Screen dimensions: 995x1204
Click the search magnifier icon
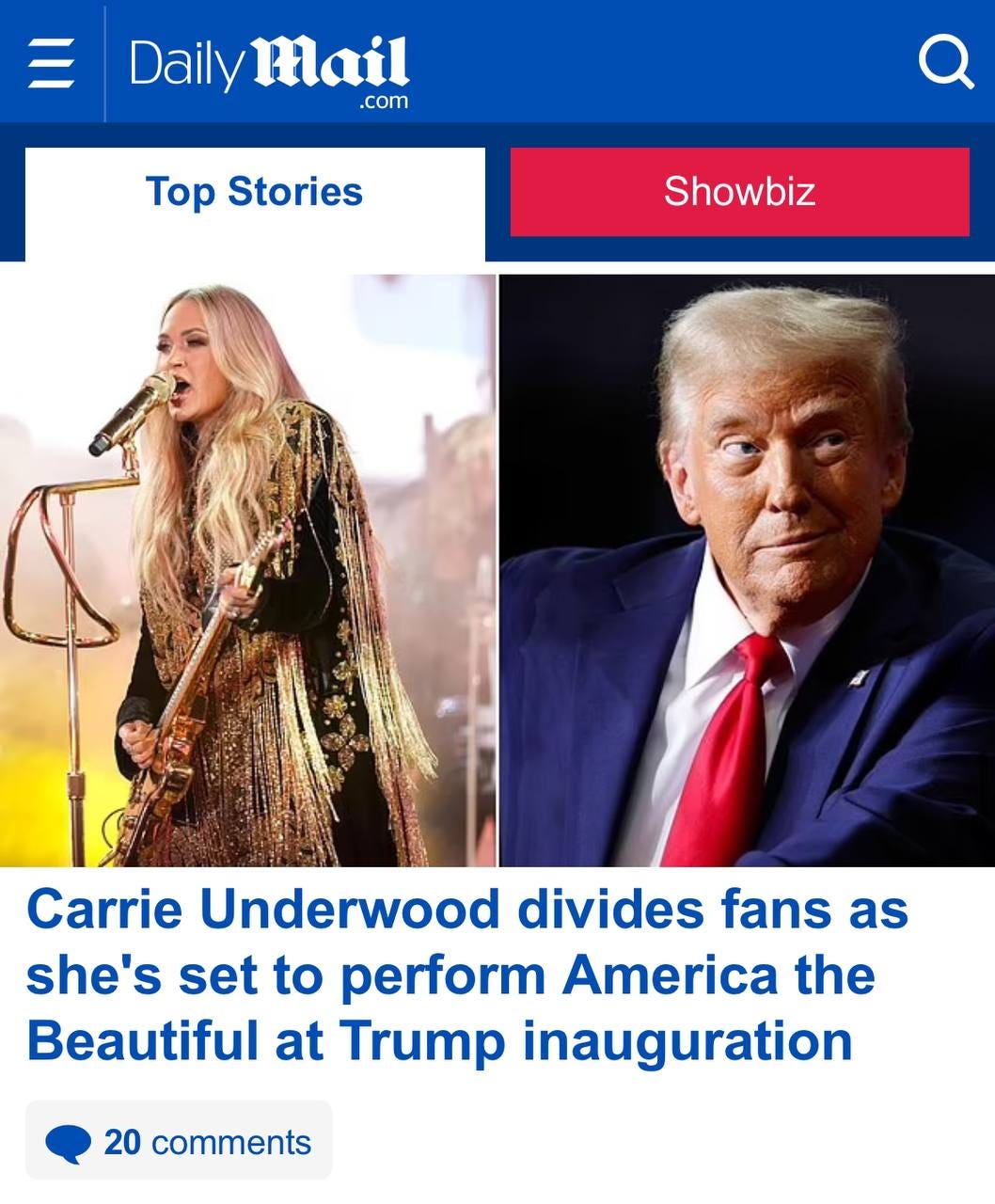click(x=944, y=63)
